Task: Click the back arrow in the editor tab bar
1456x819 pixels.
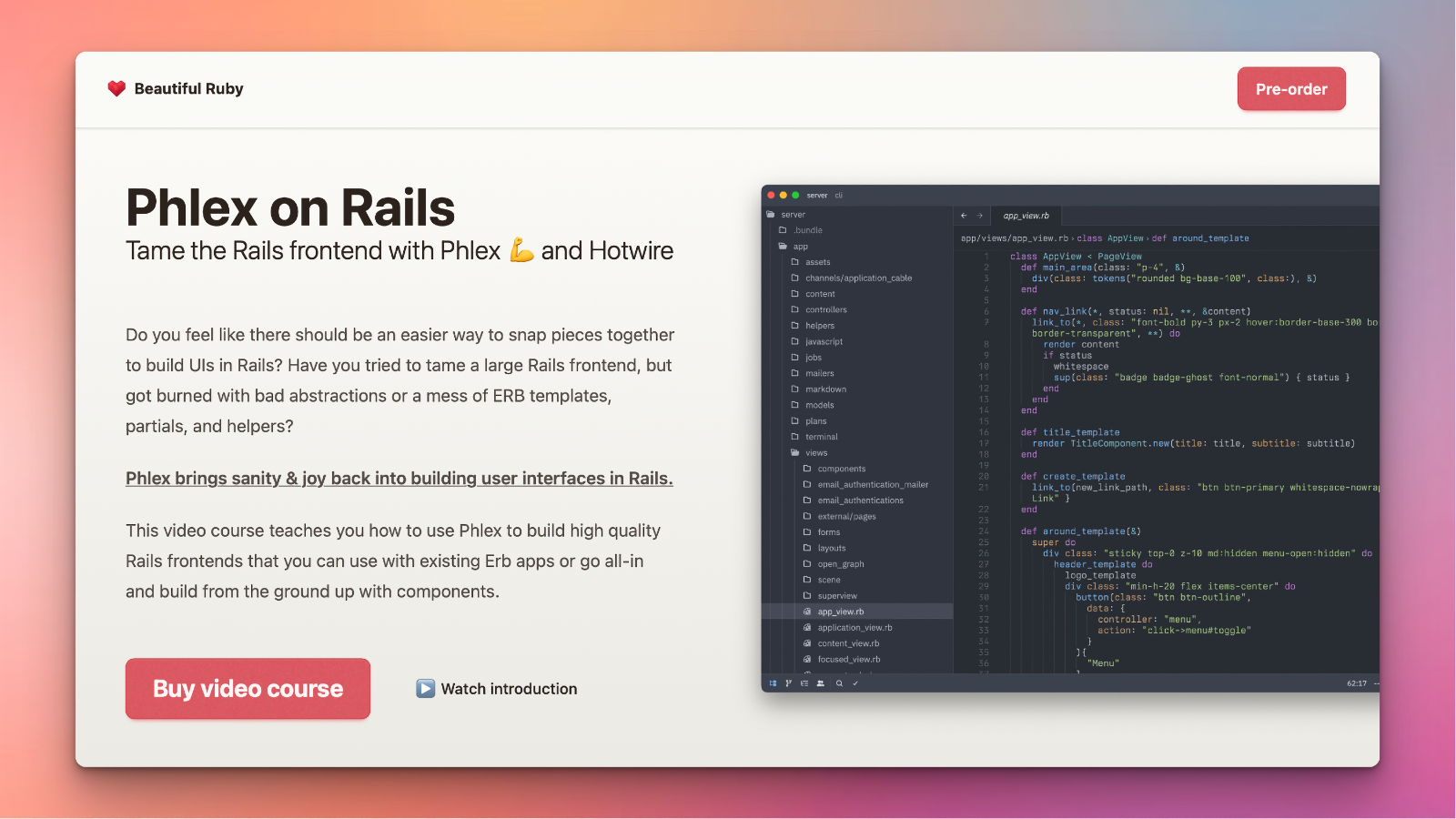Action: (964, 216)
